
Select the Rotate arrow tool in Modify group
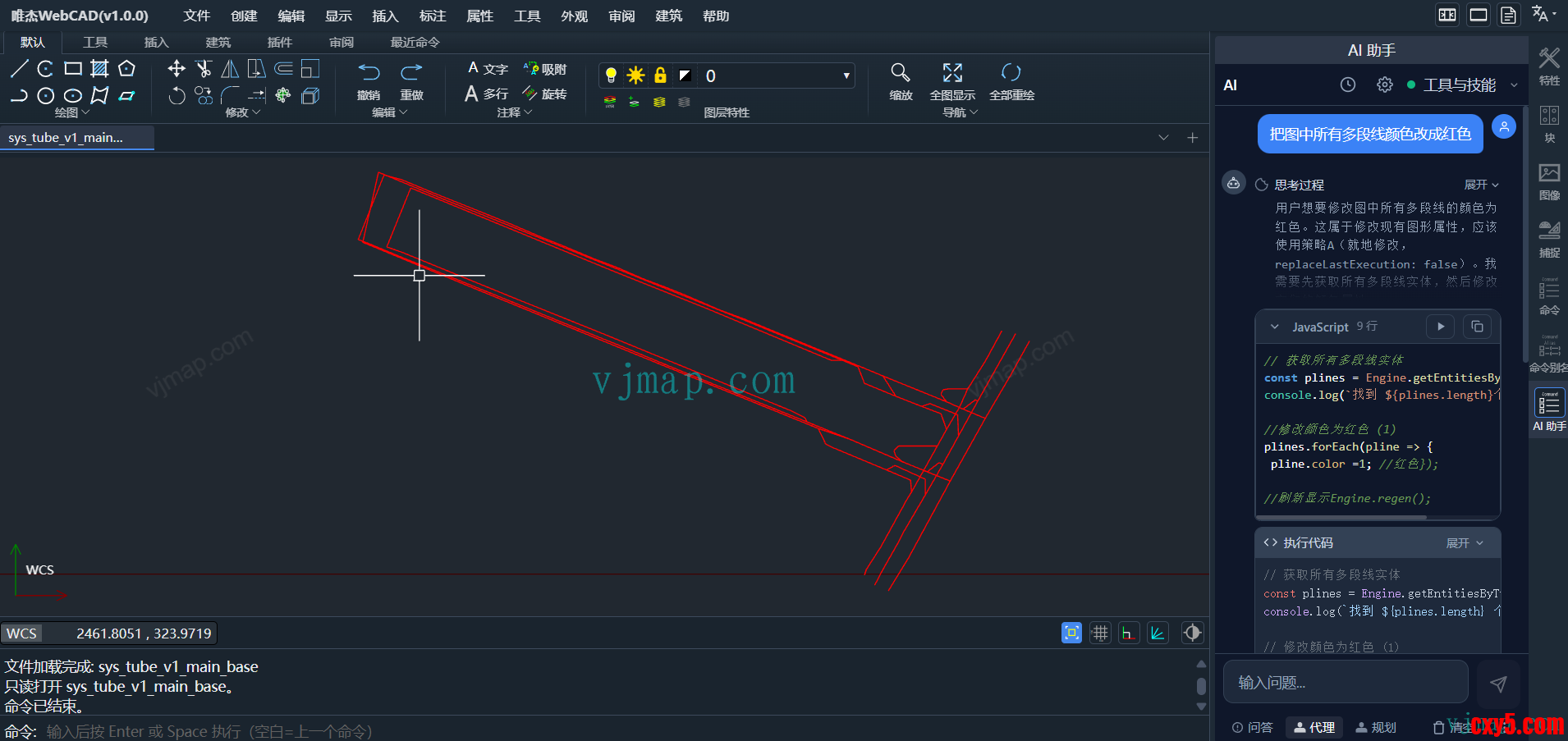(177, 96)
